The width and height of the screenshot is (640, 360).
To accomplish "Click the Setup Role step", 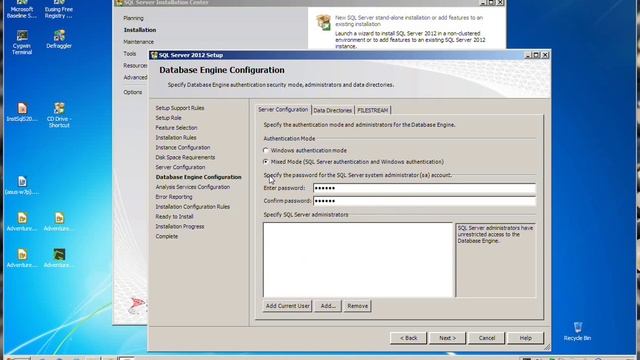I will pos(168,118).
